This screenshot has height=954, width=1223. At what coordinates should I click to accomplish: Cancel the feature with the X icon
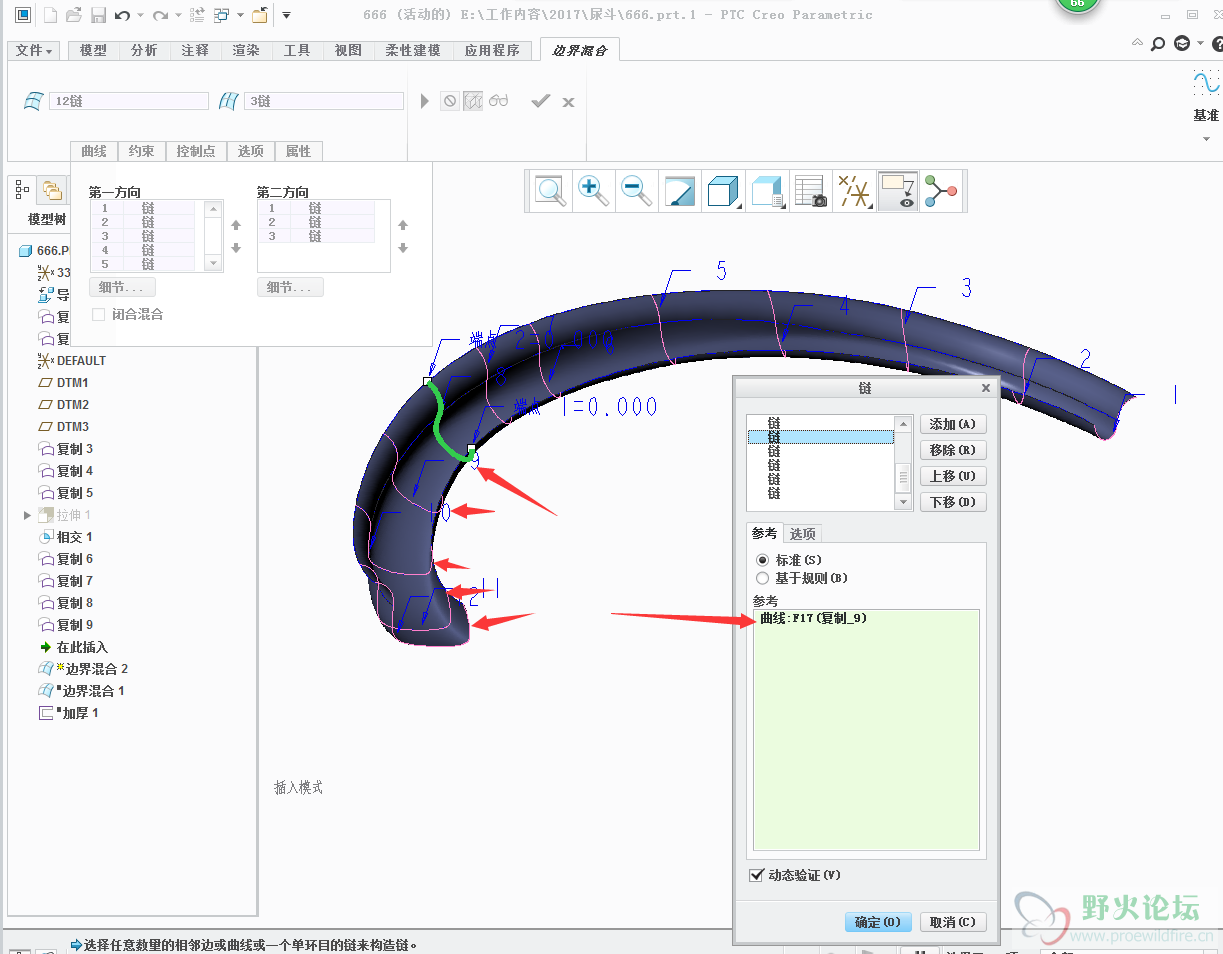coord(568,102)
